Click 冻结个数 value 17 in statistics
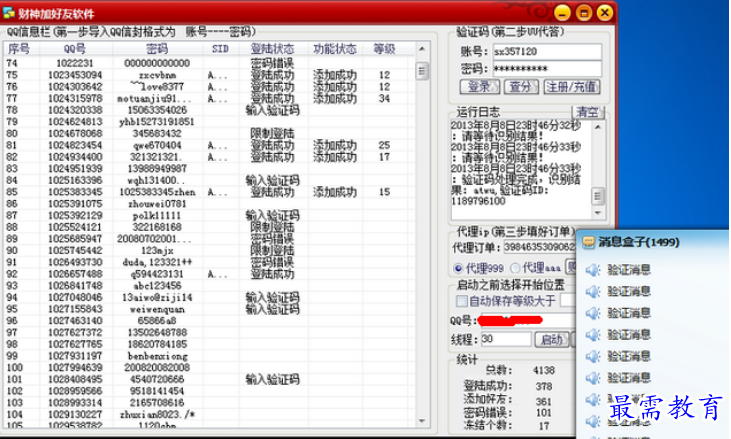Viewport: 731px width, 439px height. point(544,426)
